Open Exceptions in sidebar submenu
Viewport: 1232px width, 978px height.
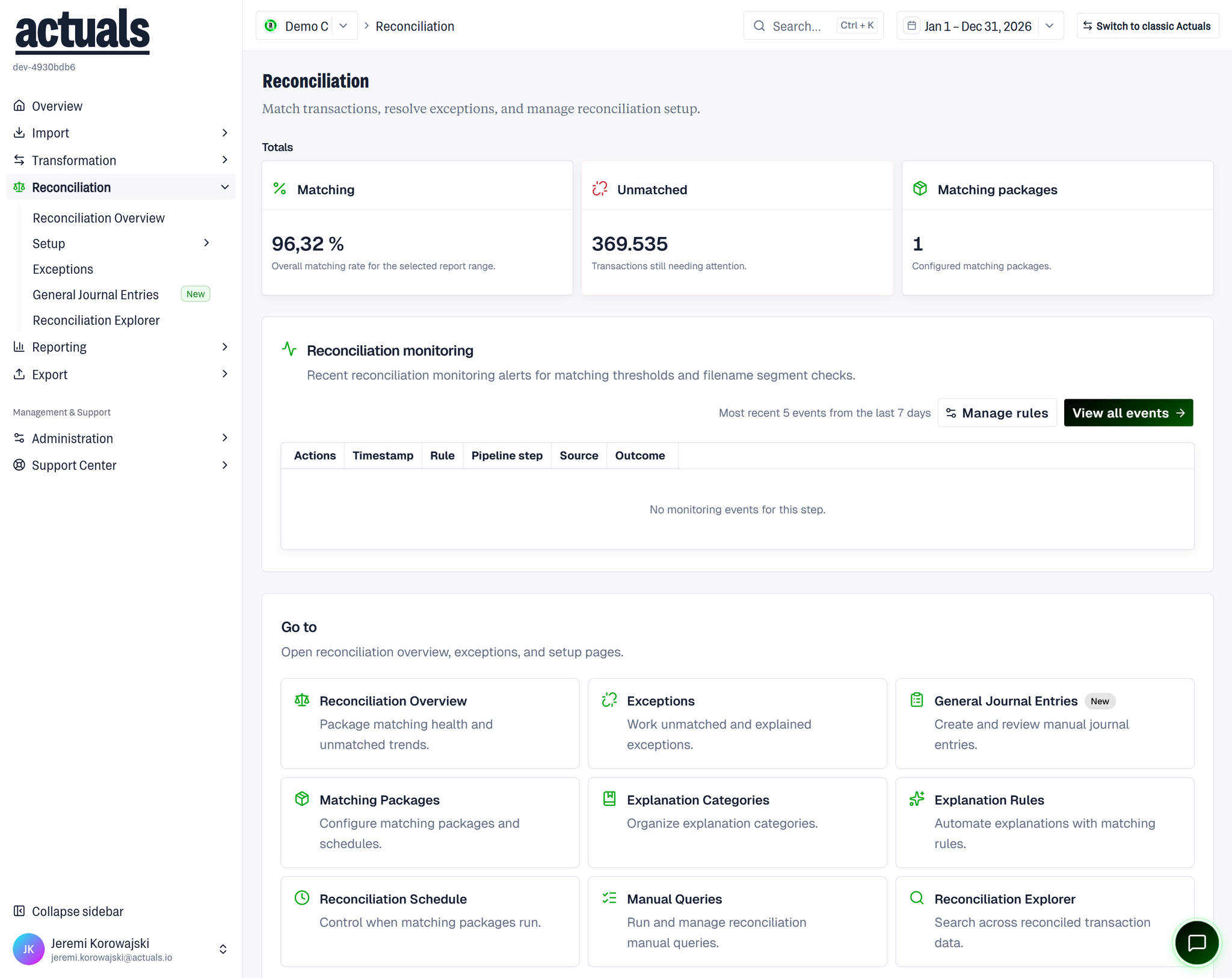63,269
